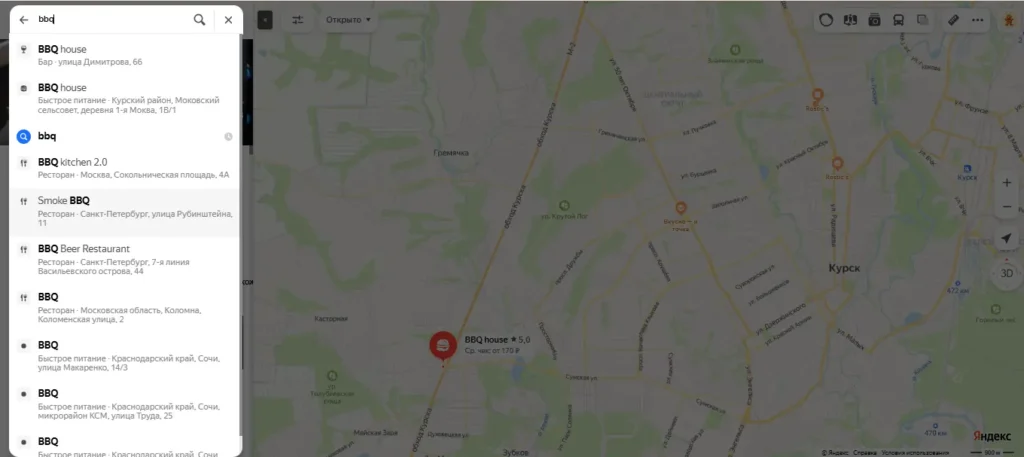Viewport: 1024px width, 457px height.
Task: Click the my location arrow icon
Action: tap(1006, 238)
